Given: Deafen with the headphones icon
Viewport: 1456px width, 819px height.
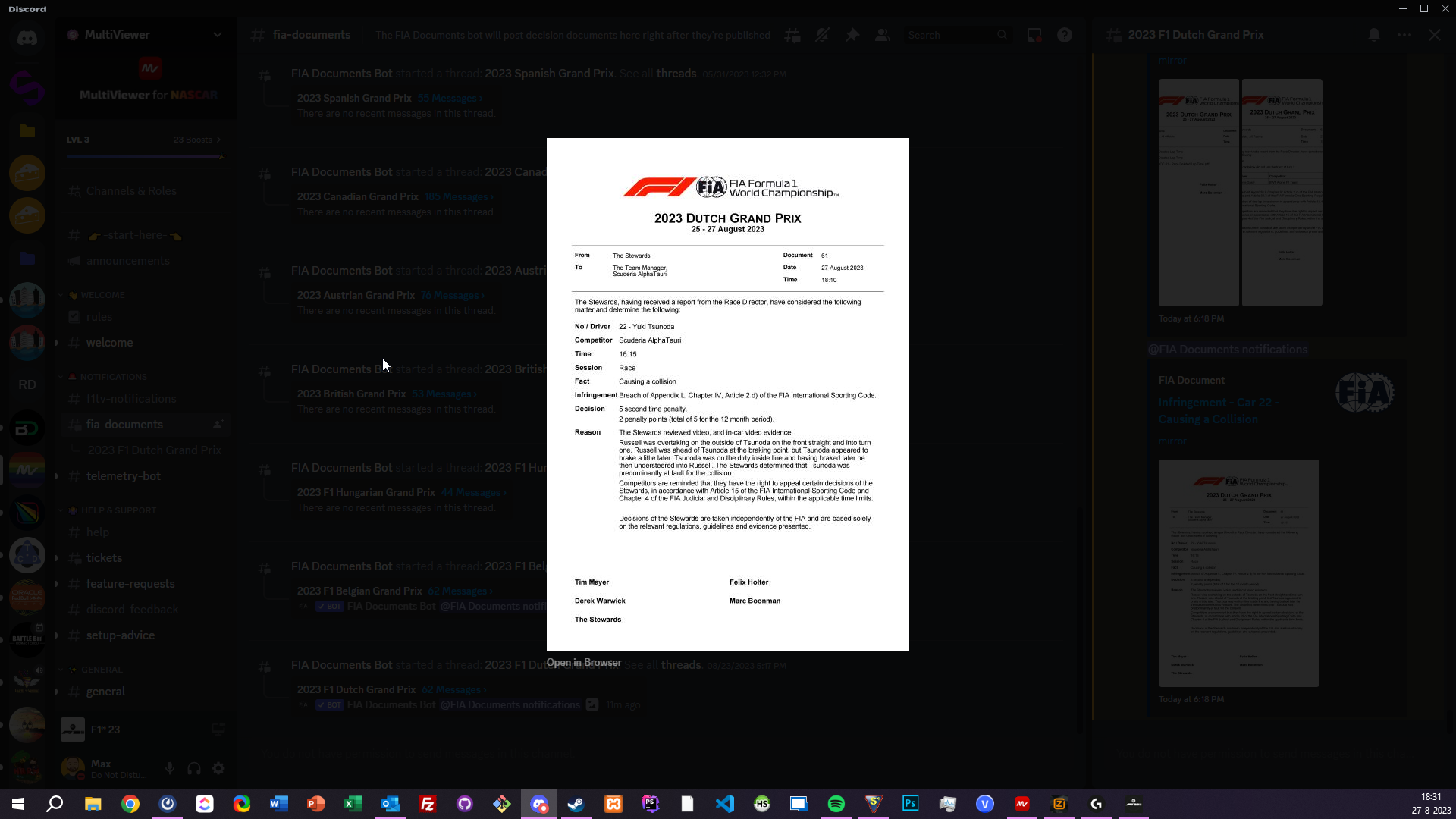Looking at the screenshot, I should 194,768.
